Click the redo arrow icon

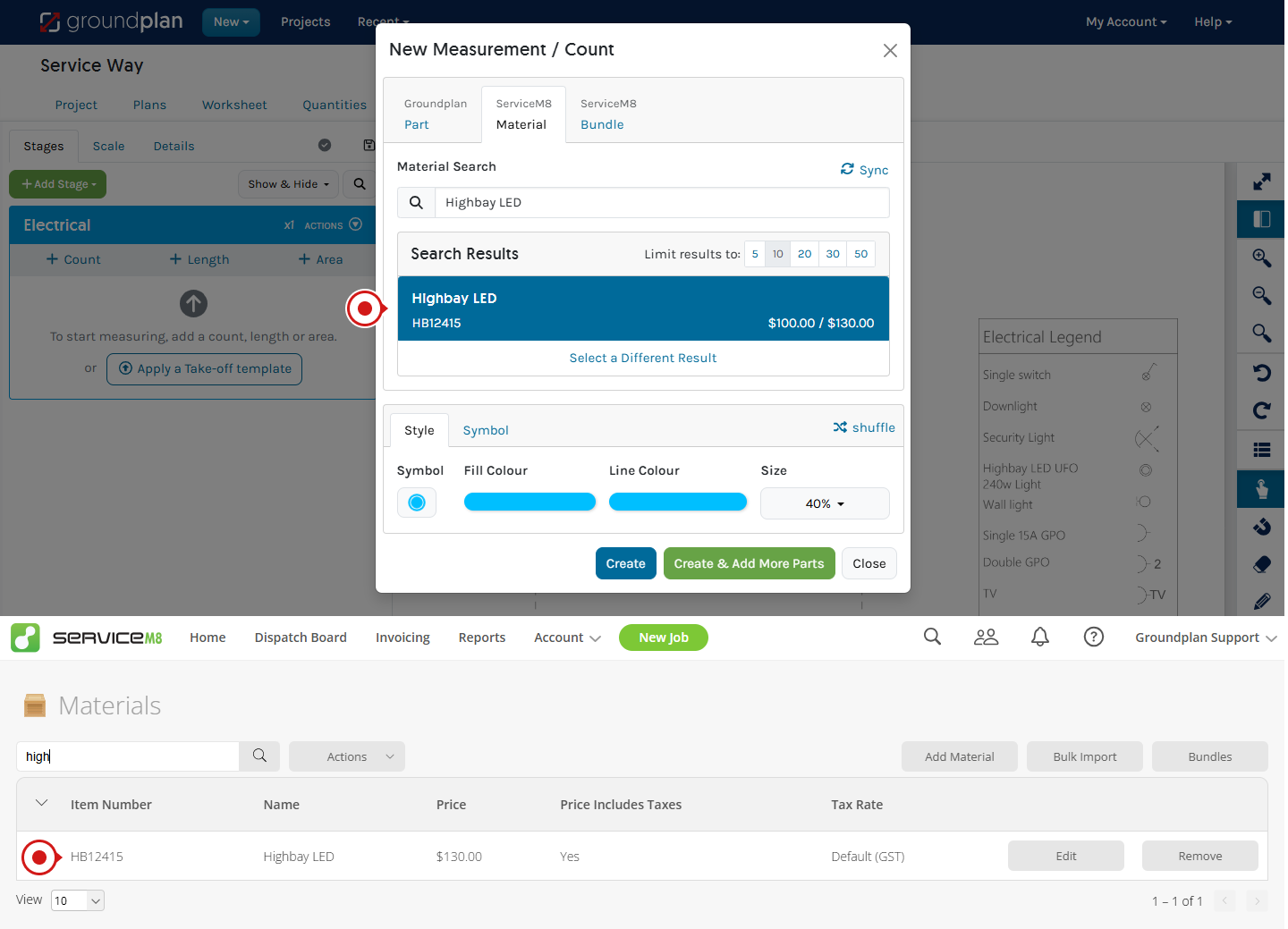click(x=1261, y=410)
